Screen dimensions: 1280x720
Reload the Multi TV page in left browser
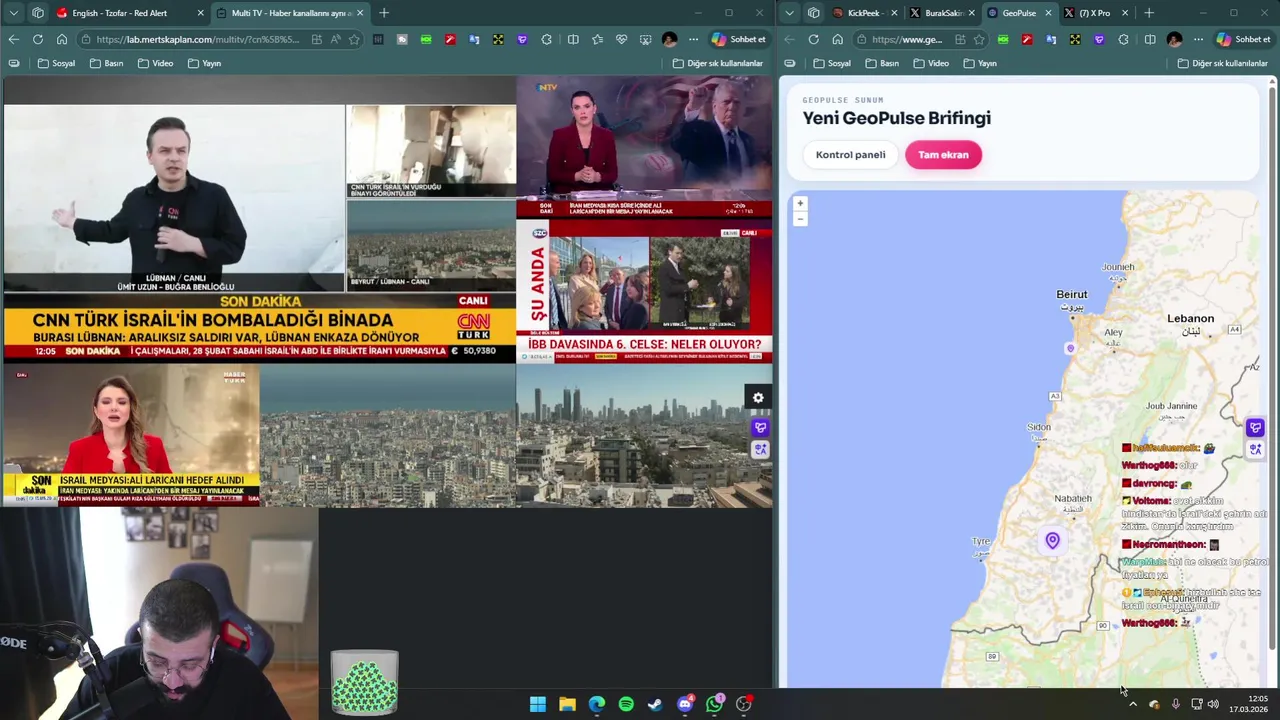(37, 39)
